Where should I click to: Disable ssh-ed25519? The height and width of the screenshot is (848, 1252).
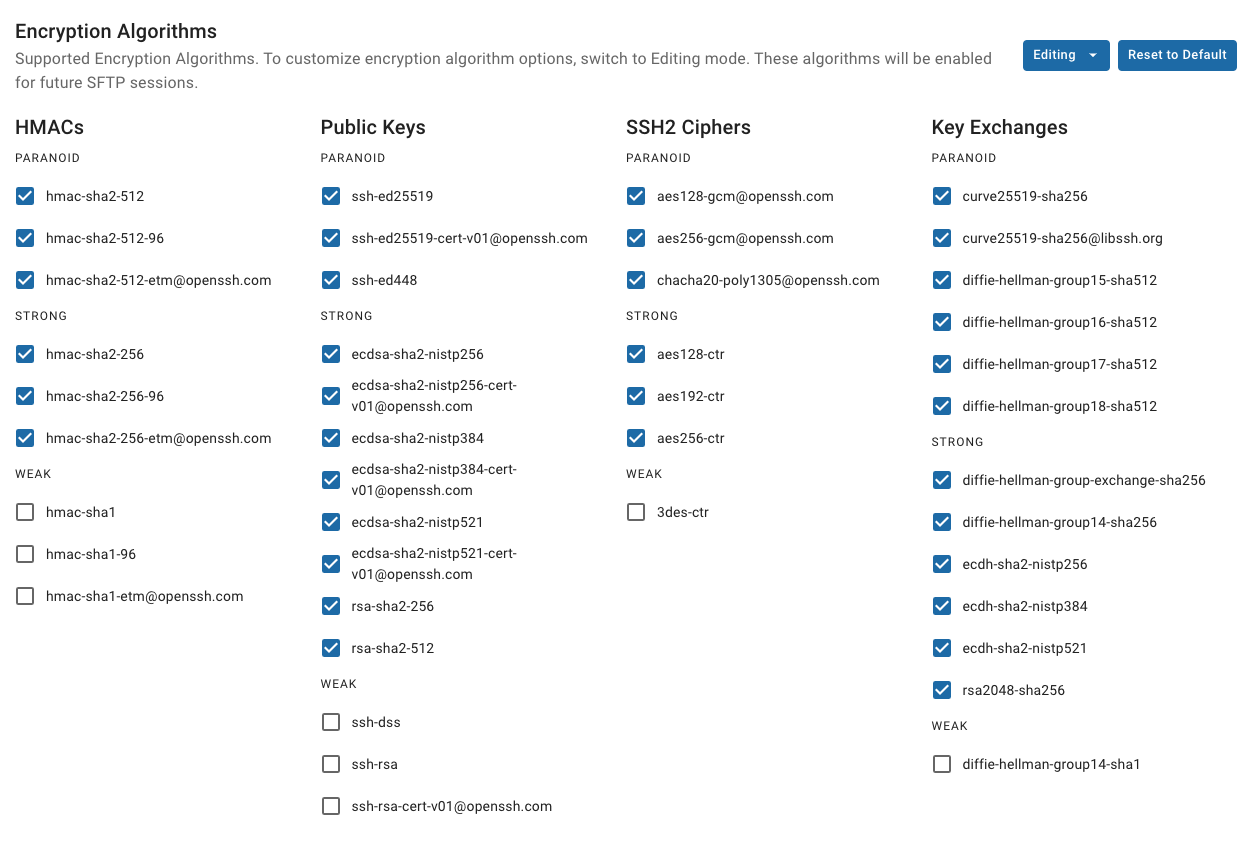pos(331,196)
